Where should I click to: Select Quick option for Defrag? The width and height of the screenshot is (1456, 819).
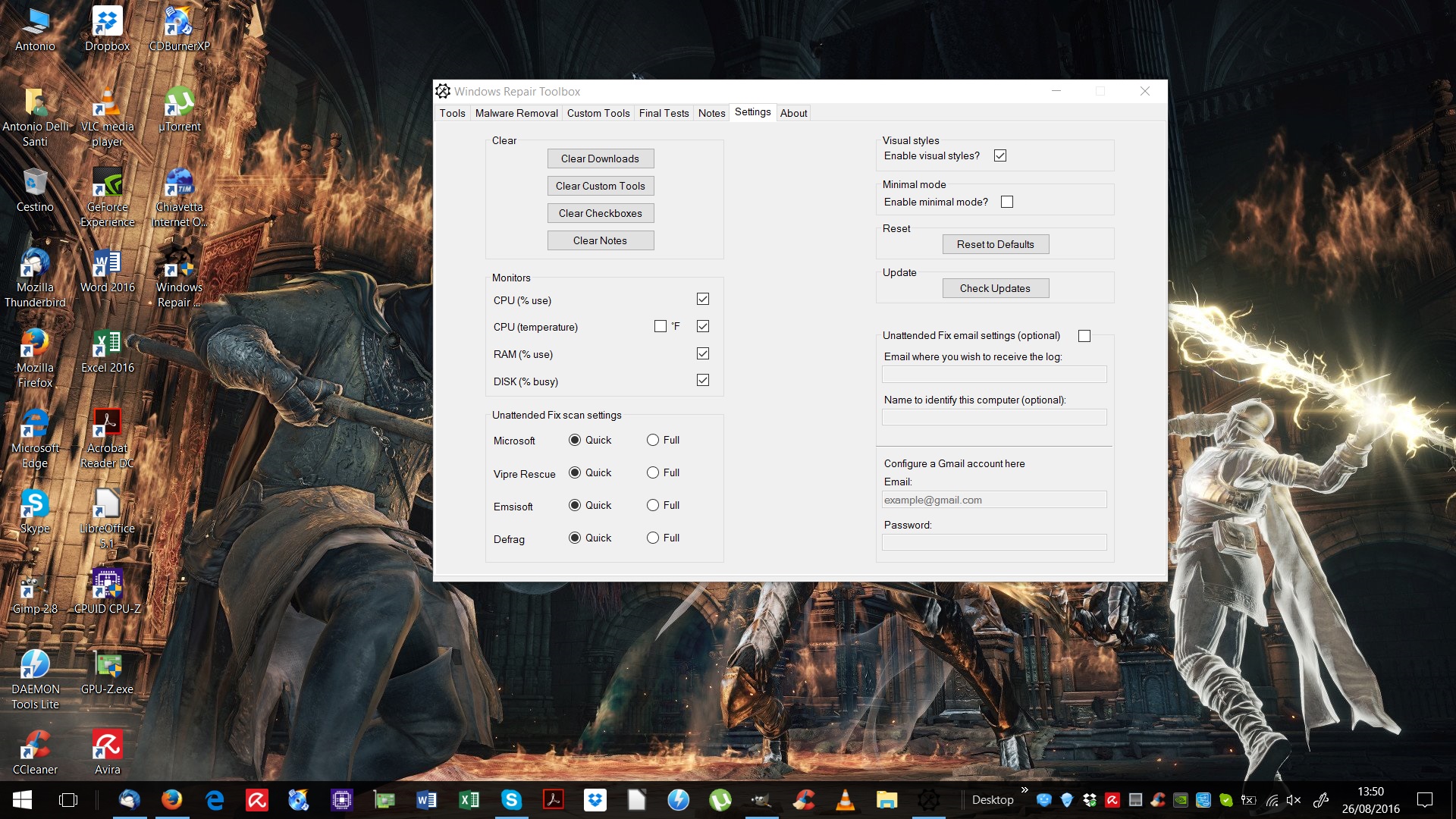click(575, 538)
